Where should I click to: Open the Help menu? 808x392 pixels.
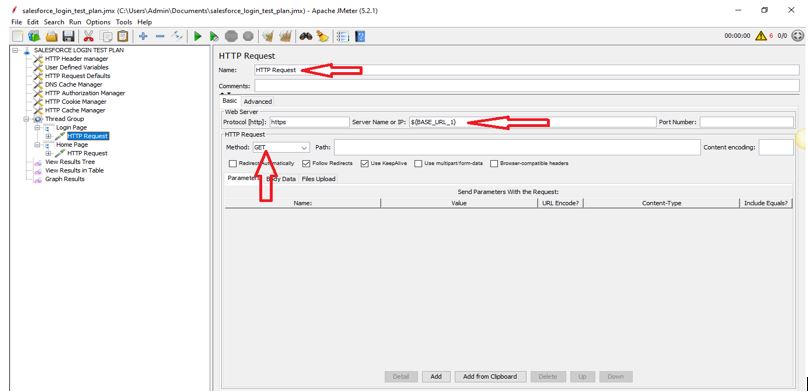click(145, 22)
